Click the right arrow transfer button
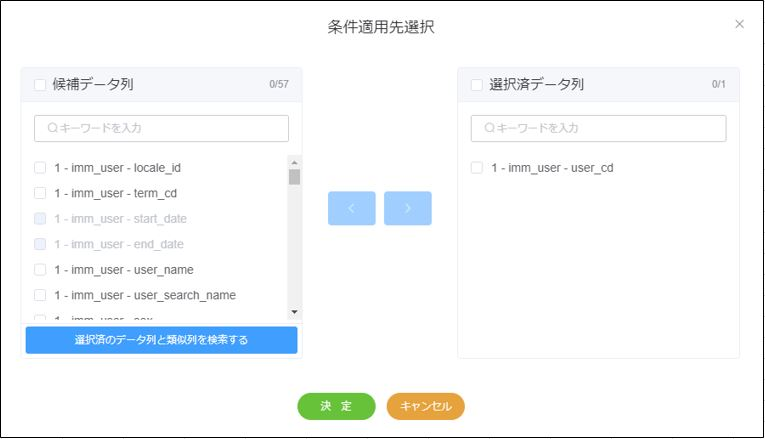The width and height of the screenshot is (765, 439). [407, 208]
